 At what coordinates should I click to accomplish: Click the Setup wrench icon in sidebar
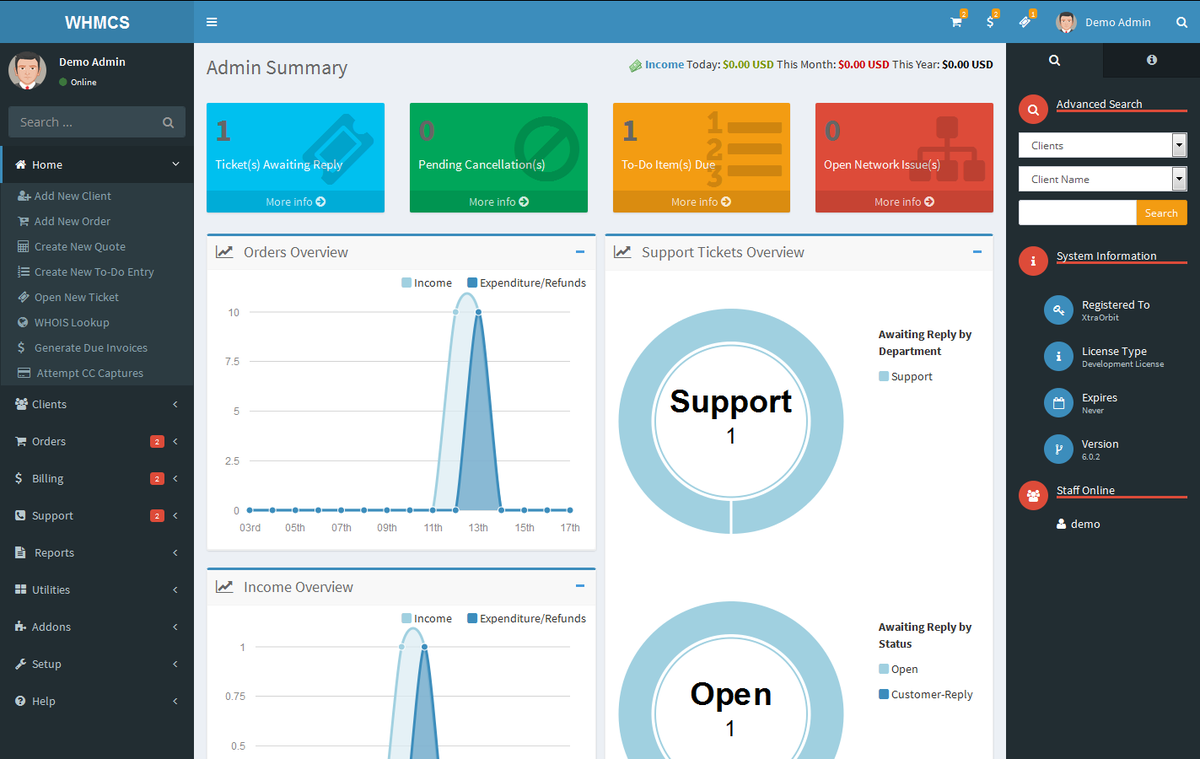tap(21, 663)
